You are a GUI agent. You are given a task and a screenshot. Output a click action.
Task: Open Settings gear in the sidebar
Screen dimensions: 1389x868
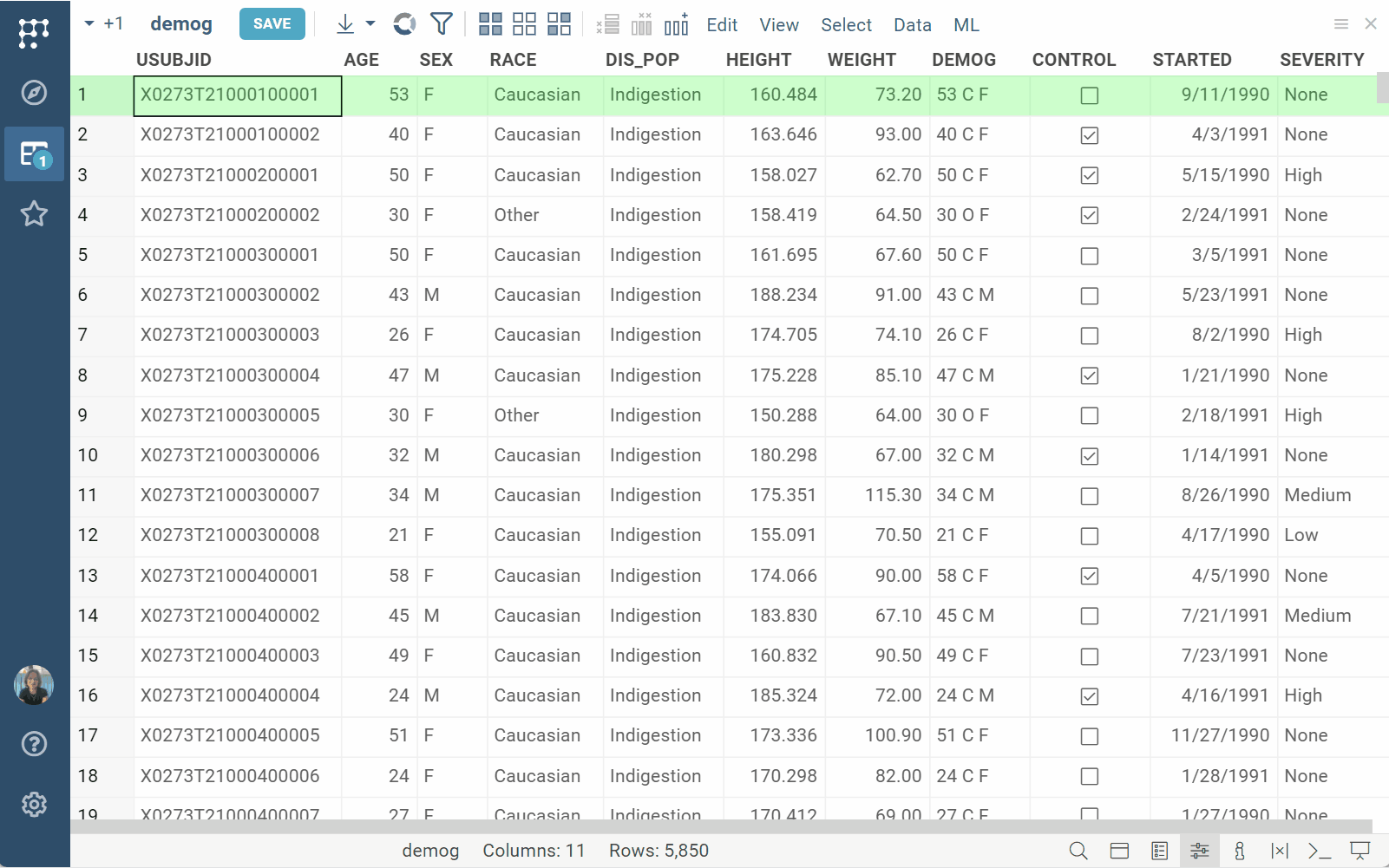point(34,805)
